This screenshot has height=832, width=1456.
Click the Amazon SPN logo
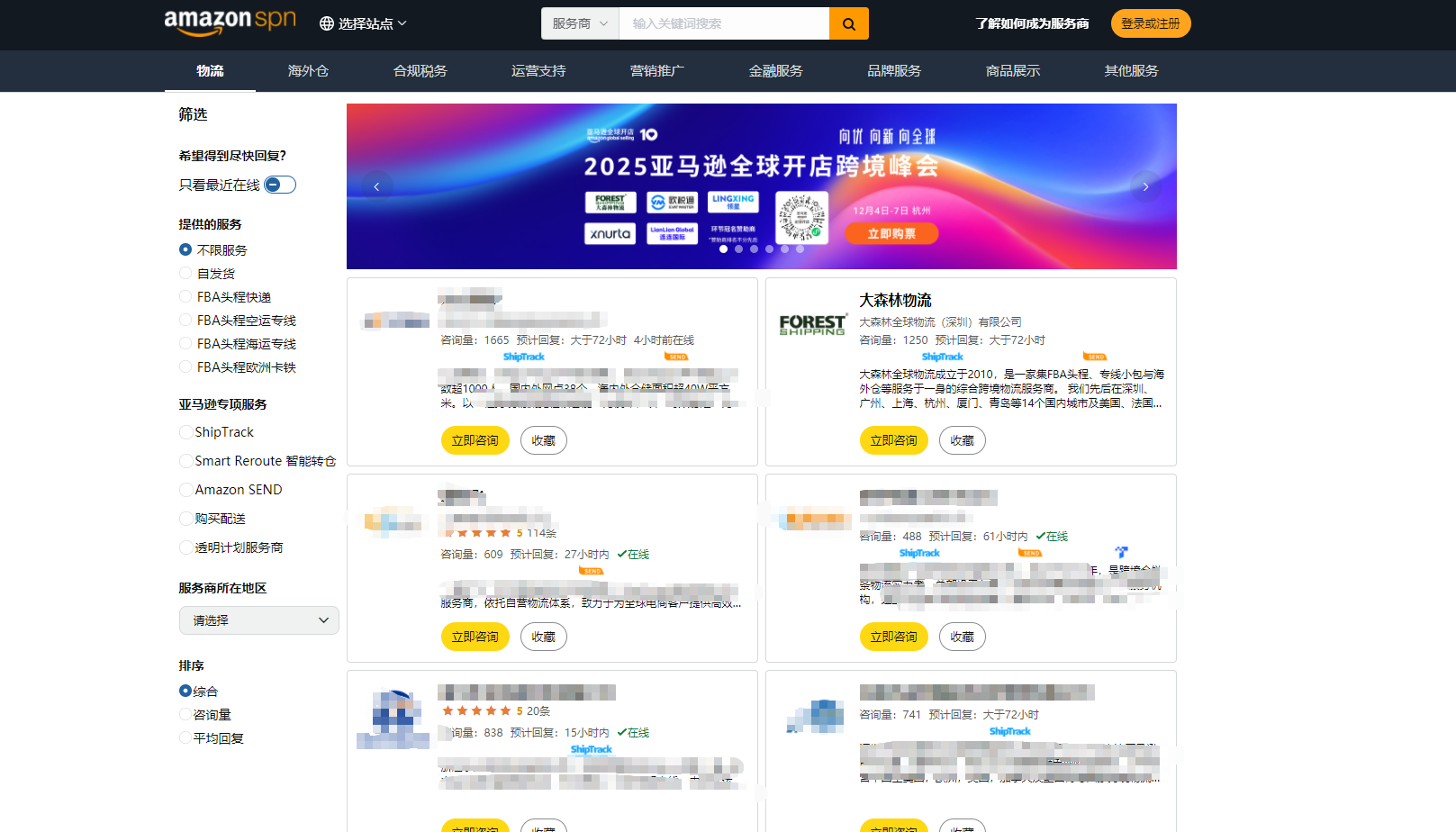pyautogui.click(x=230, y=23)
